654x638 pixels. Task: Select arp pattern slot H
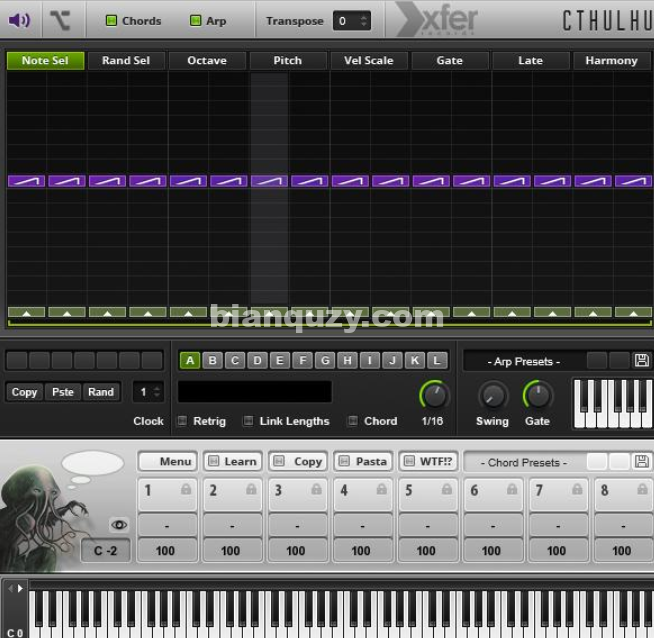347,360
